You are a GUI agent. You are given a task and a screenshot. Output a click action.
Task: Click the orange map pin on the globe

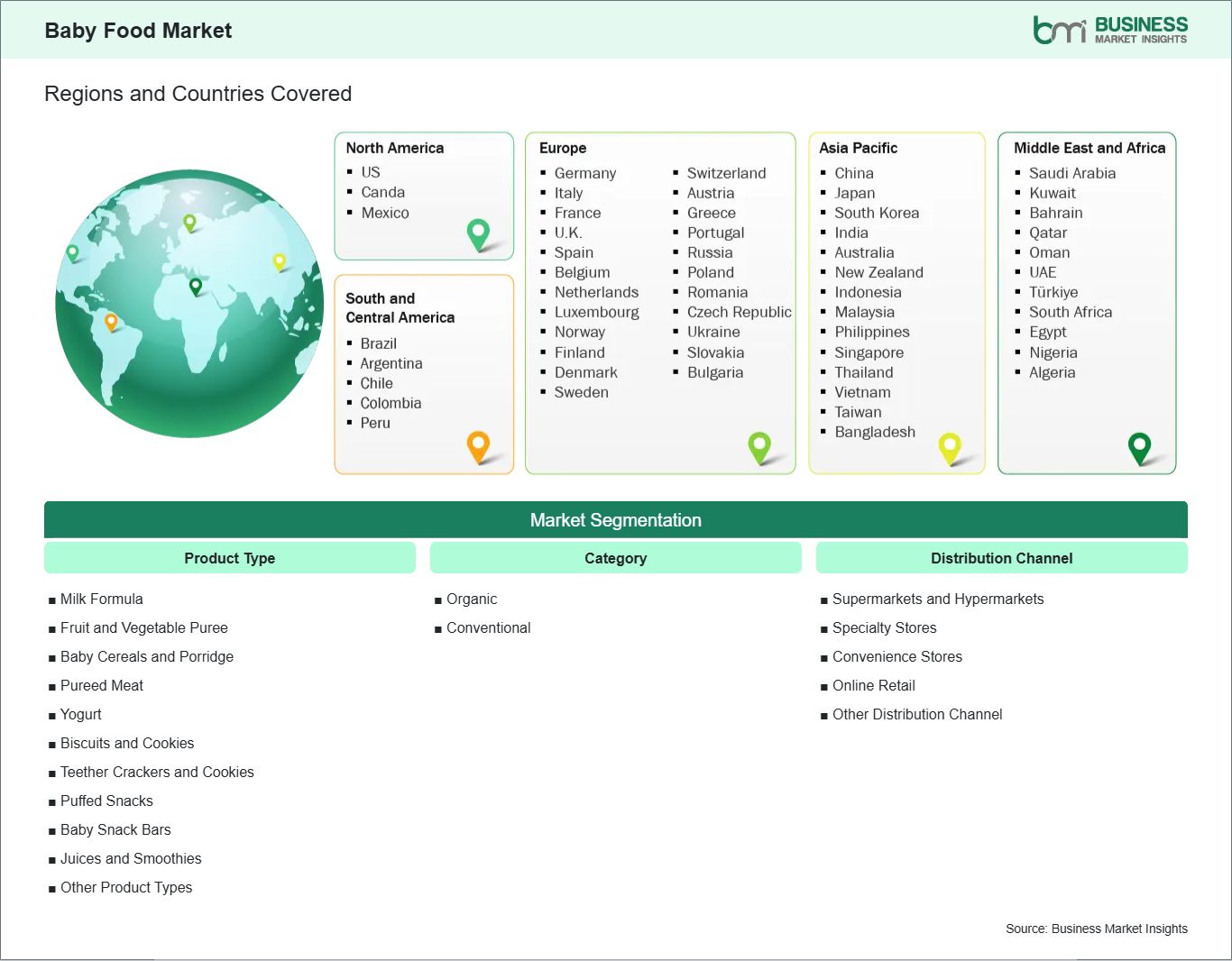111,321
